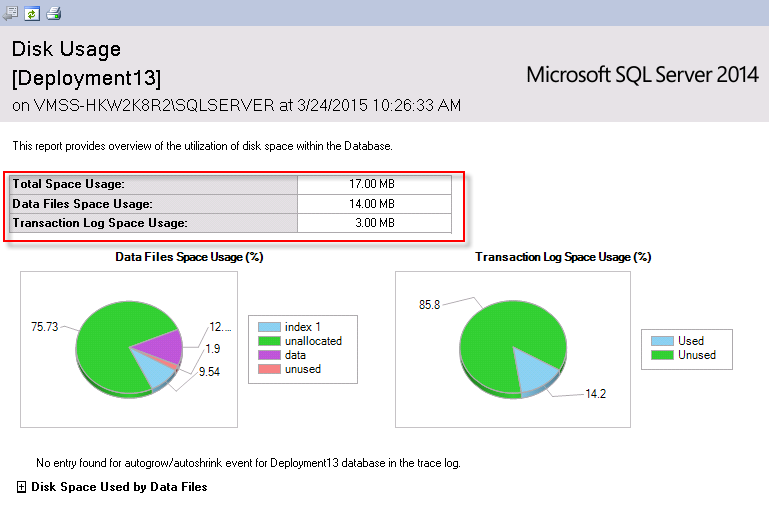The image size is (769, 507).
Task: Click the data purple legend swatch
Action: [x=269, y=355]
